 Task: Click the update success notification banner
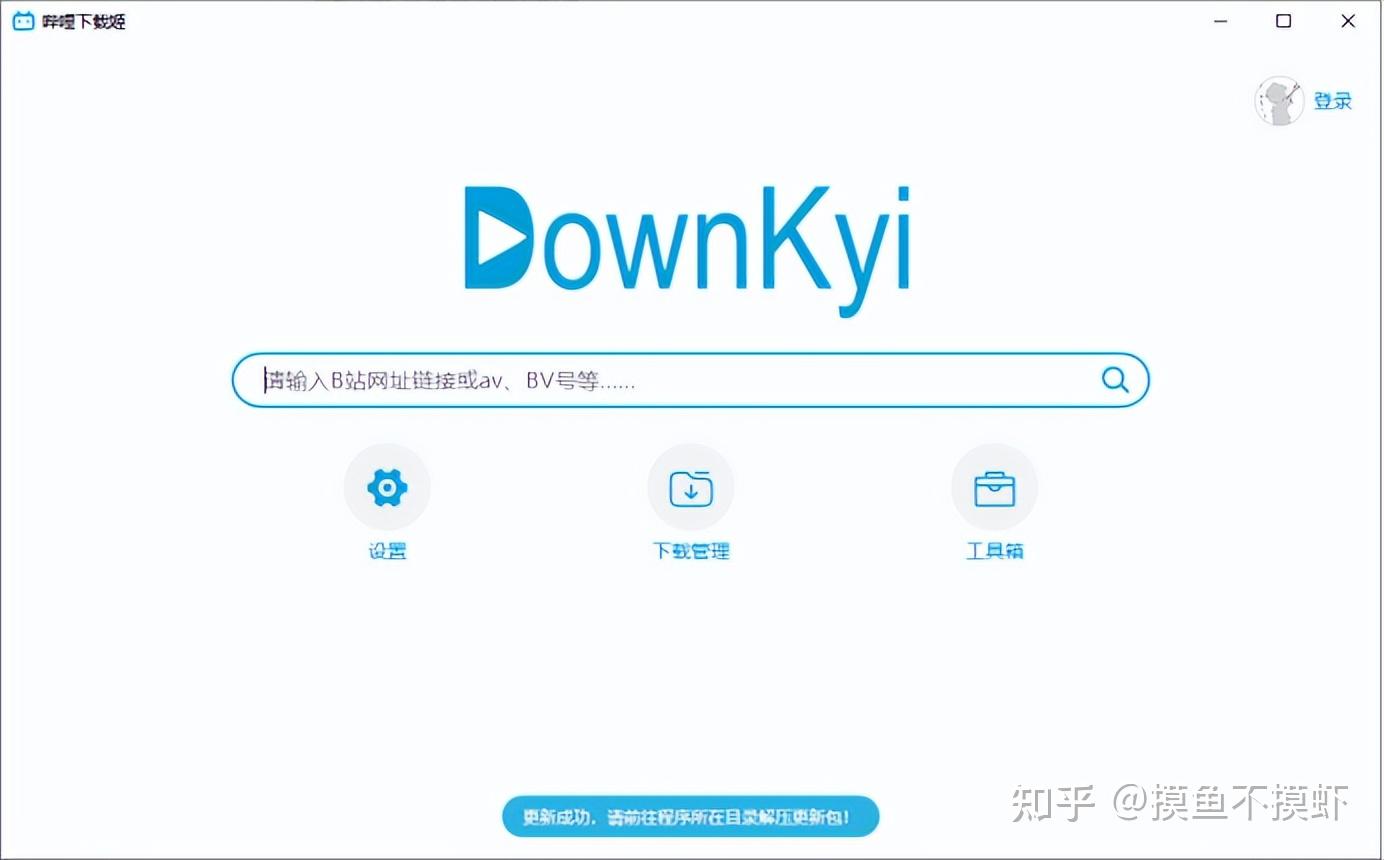(690, 816)
